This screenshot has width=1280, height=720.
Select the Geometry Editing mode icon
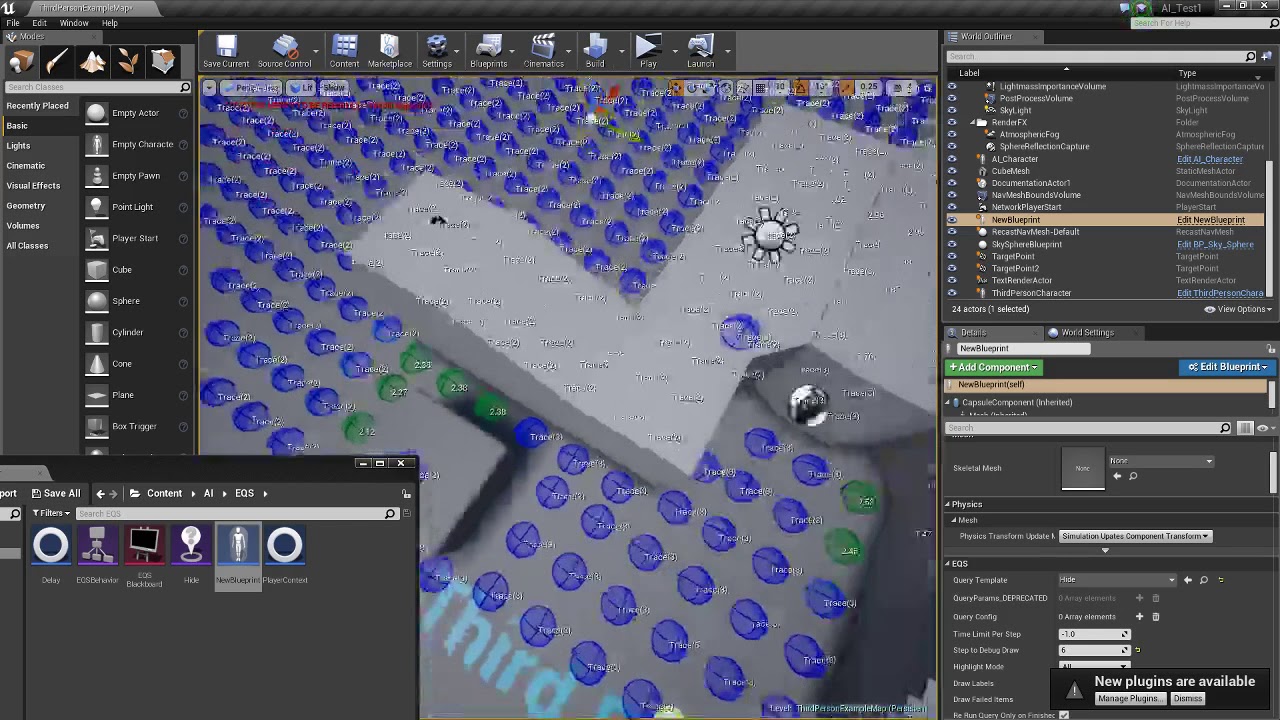tap(163, 62)
